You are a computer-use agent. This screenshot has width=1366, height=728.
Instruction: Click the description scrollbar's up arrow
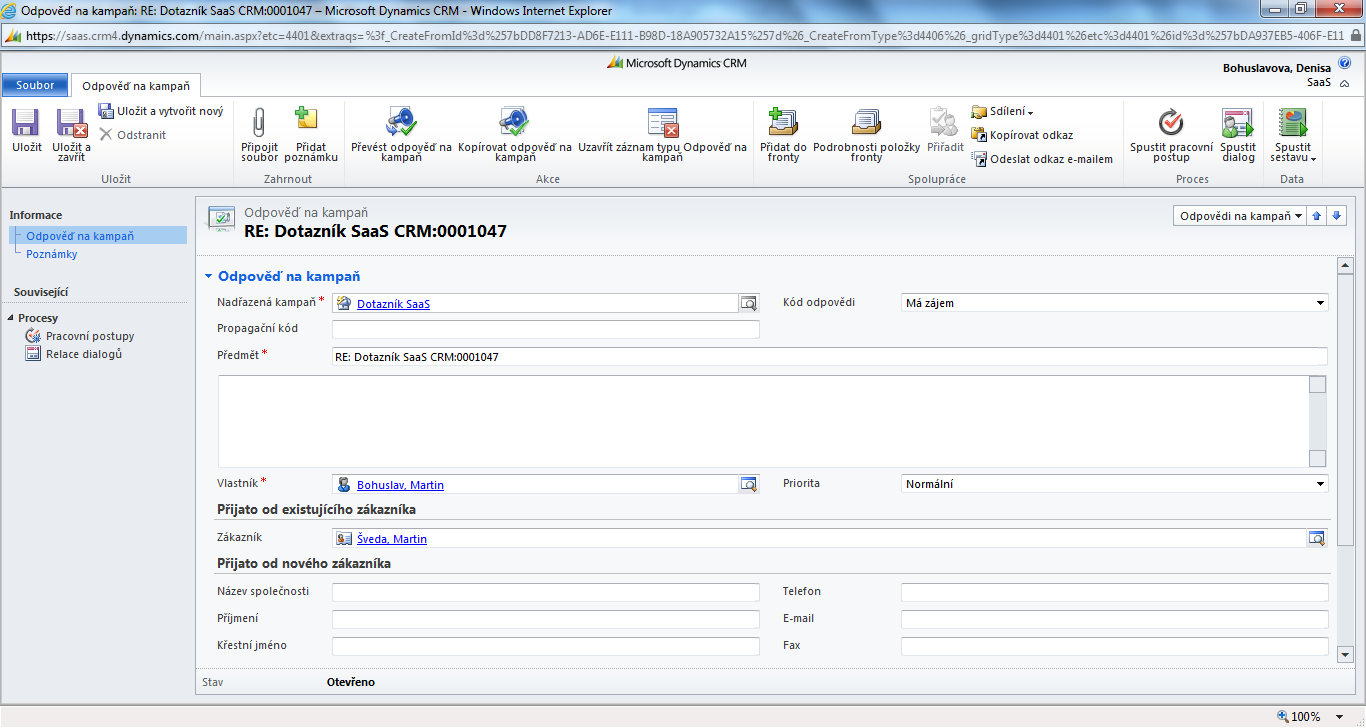pyautogui.click(x=1318, y=384)
